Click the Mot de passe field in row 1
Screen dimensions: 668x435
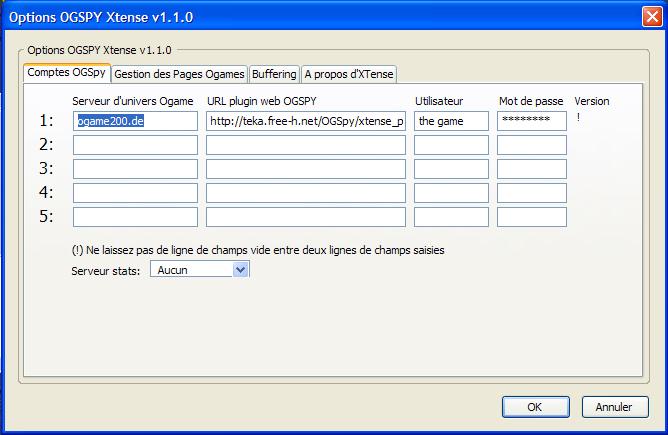click(x=532, y=121)
